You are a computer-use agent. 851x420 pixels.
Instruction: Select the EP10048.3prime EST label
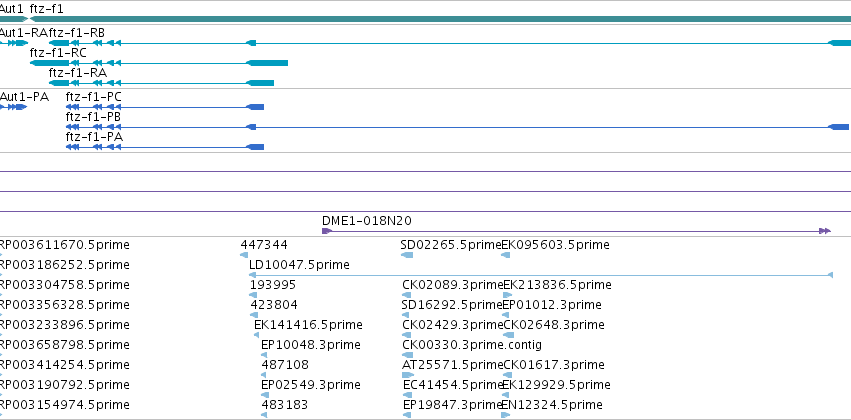pos(310,345)
